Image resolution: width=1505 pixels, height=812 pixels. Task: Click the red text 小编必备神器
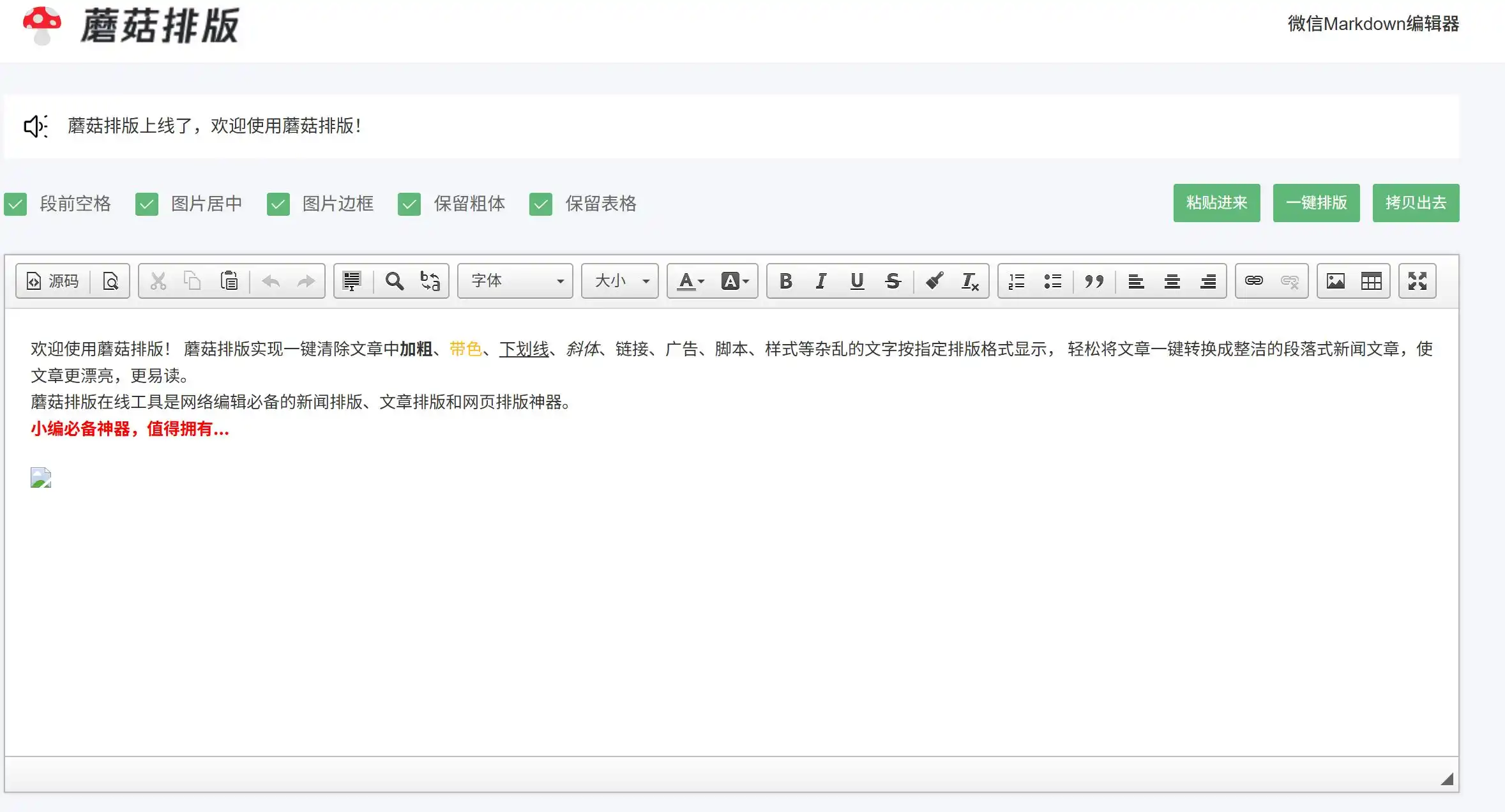80,429
